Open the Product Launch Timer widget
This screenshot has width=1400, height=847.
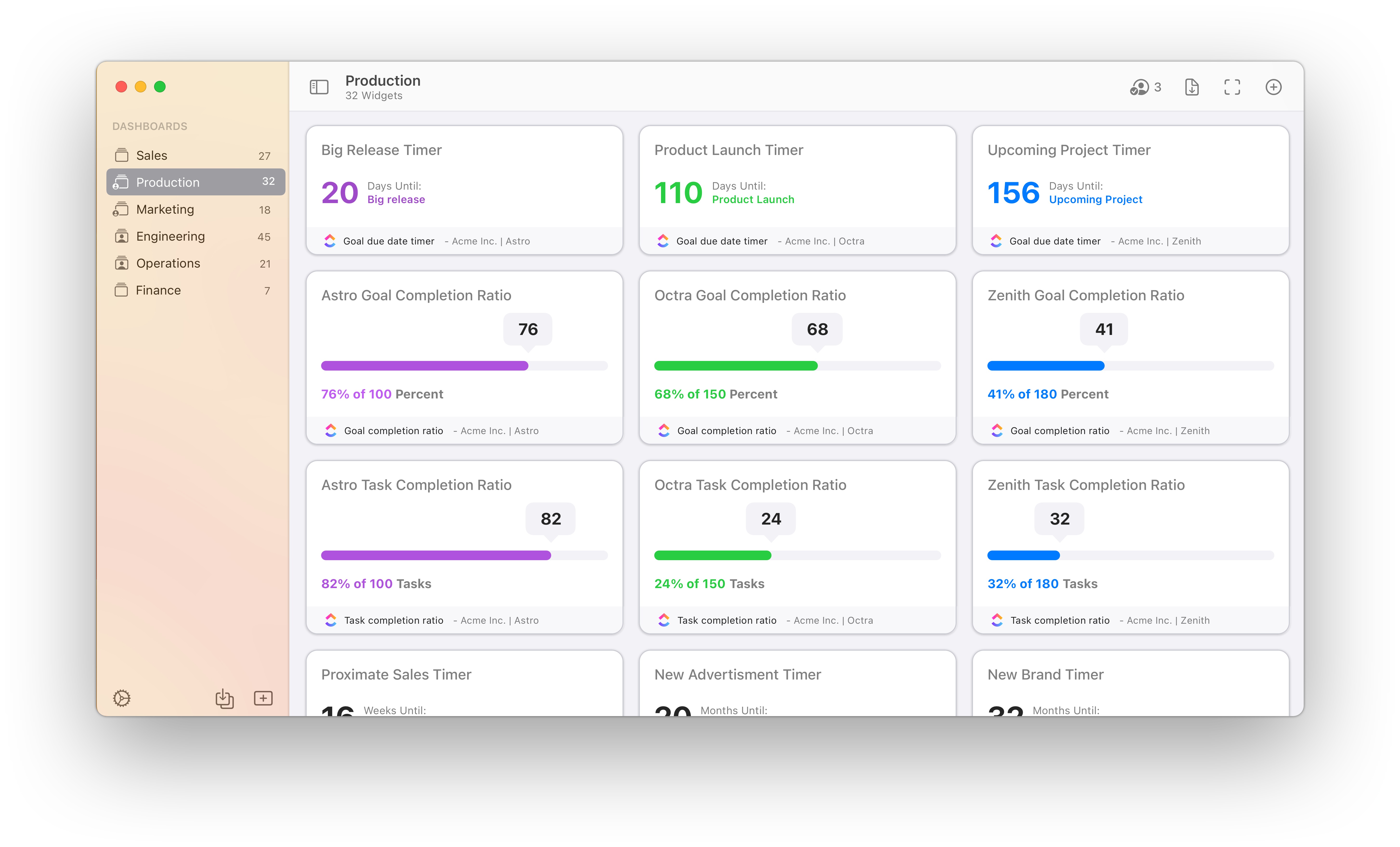[728, 150]
